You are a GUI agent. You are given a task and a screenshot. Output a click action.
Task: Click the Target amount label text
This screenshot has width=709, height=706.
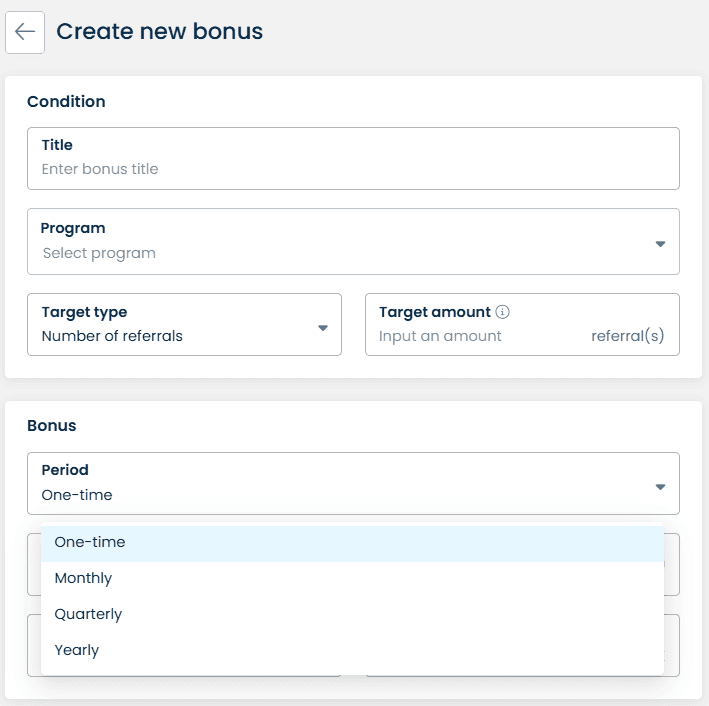click(435, 312)
